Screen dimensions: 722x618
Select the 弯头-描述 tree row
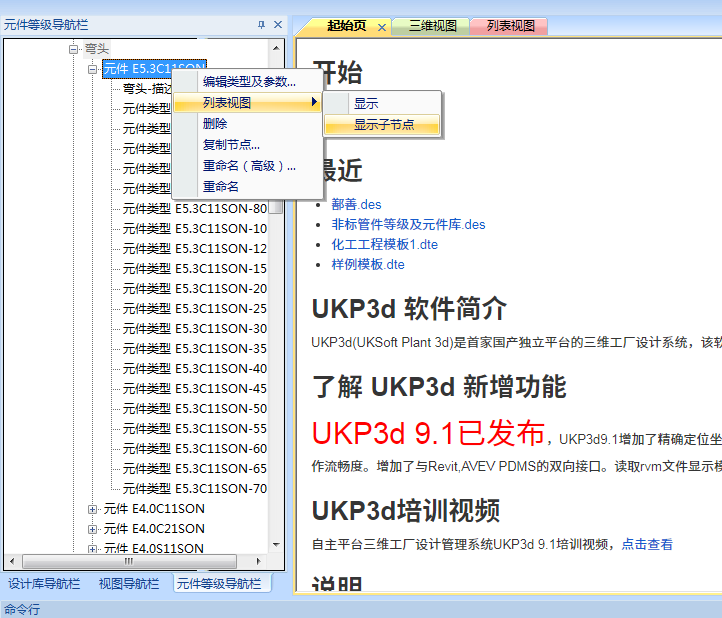click(x=147, y=88)
